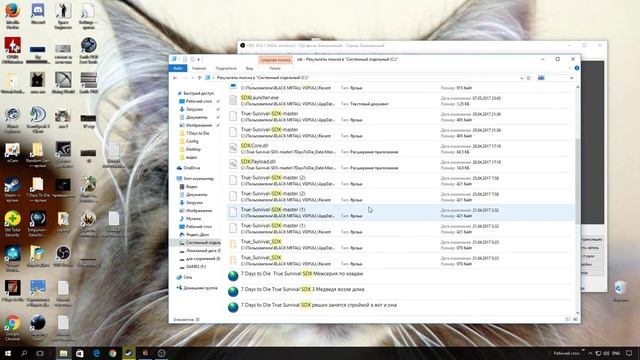
Task: Click the address bar path field
Action: pyautogui.click(x=363, y=78)
